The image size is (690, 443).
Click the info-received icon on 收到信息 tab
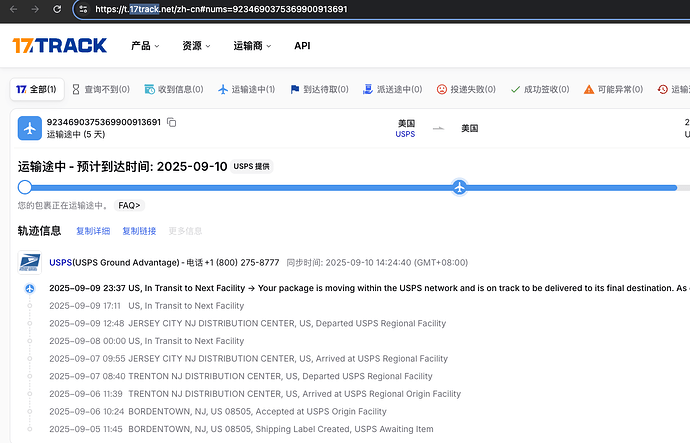point(150,89)
